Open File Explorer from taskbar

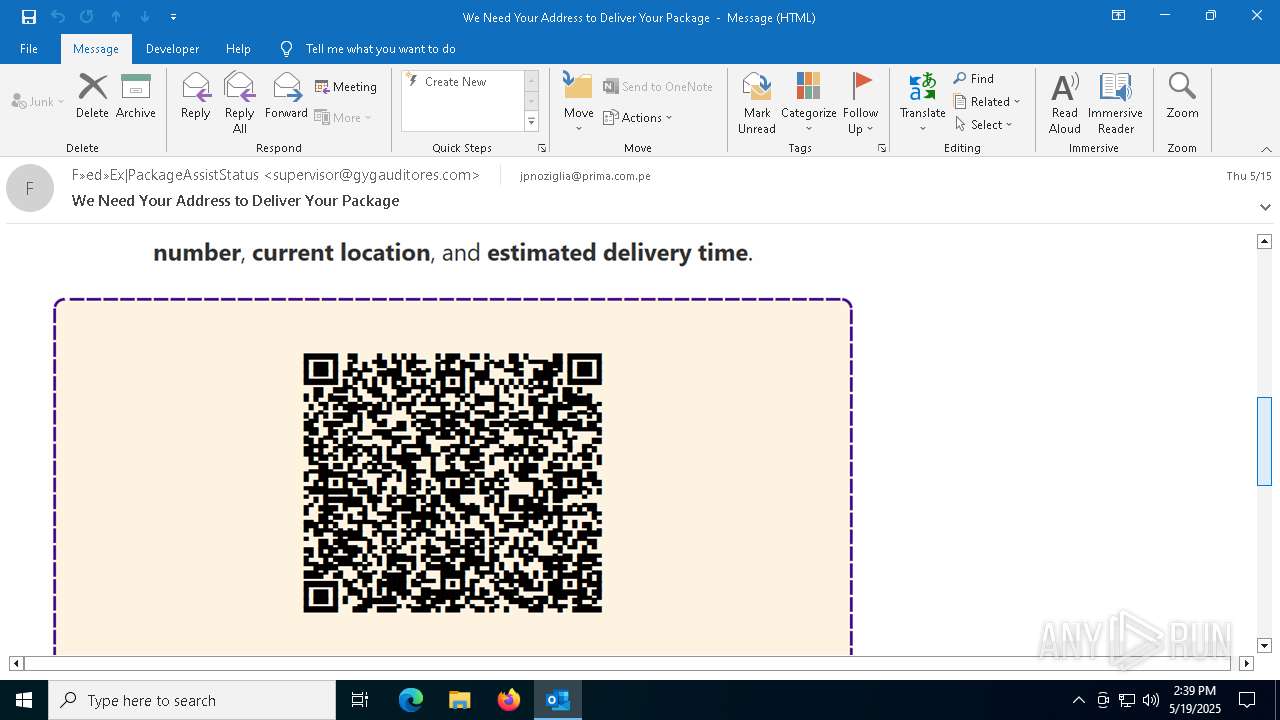[x=460, y=700]
